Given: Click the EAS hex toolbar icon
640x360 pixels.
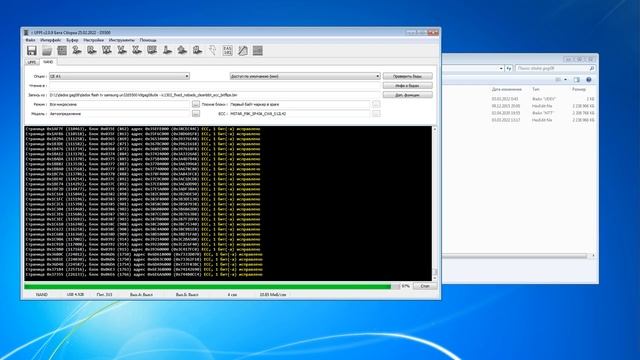Looking at the screenshot, I should [227, 51].
